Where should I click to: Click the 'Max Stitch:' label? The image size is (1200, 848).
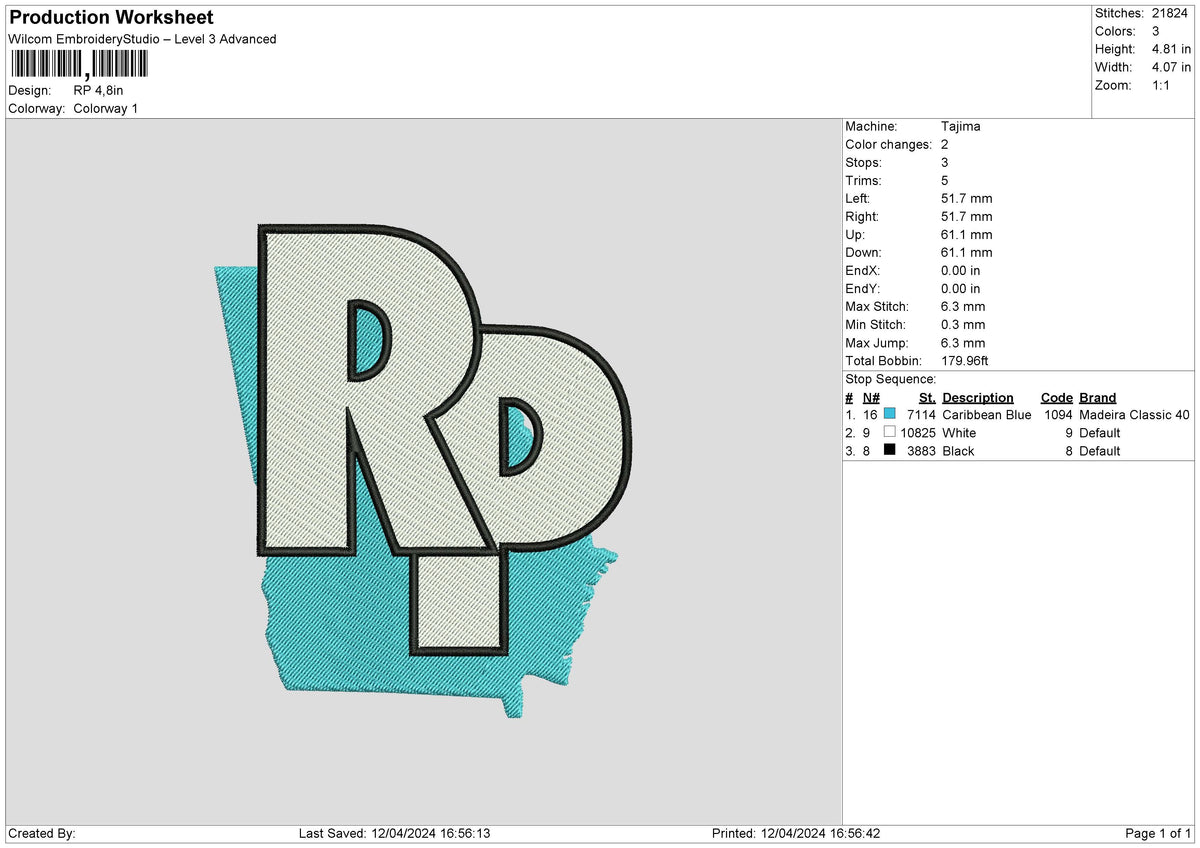[877, 307]
